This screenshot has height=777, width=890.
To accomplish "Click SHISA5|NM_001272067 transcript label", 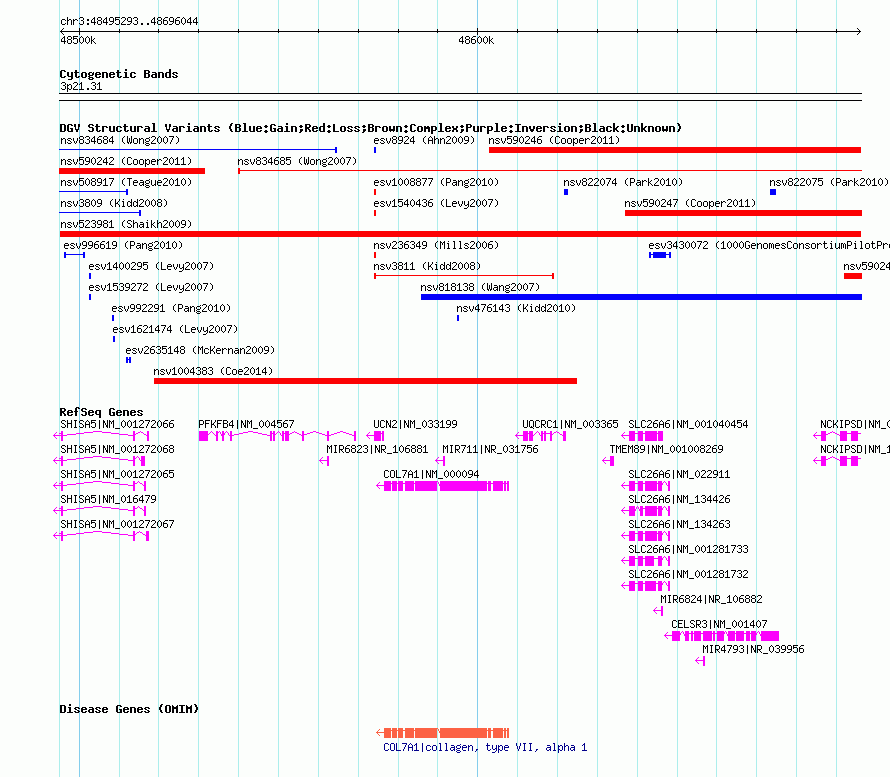I will [x=117, y=524].
